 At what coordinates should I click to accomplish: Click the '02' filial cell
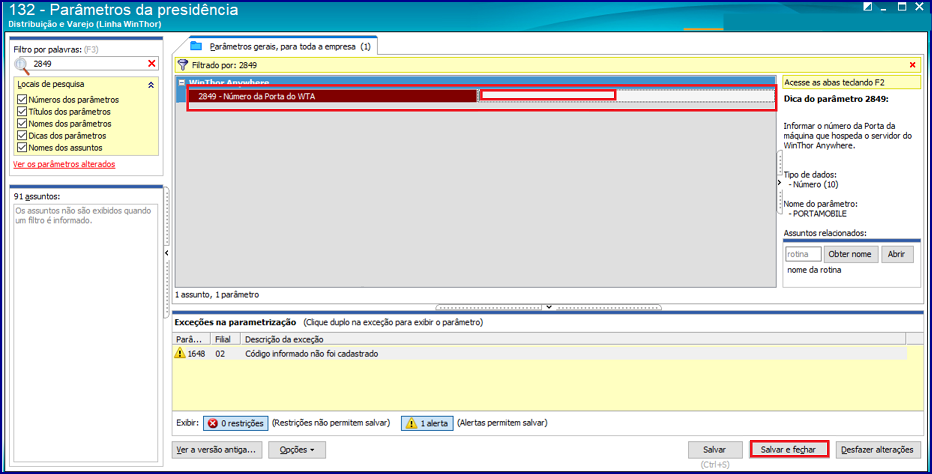tap(221, 354)
